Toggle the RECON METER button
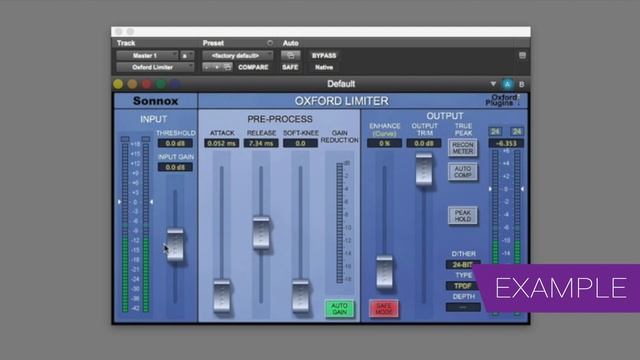 [462, 148]
